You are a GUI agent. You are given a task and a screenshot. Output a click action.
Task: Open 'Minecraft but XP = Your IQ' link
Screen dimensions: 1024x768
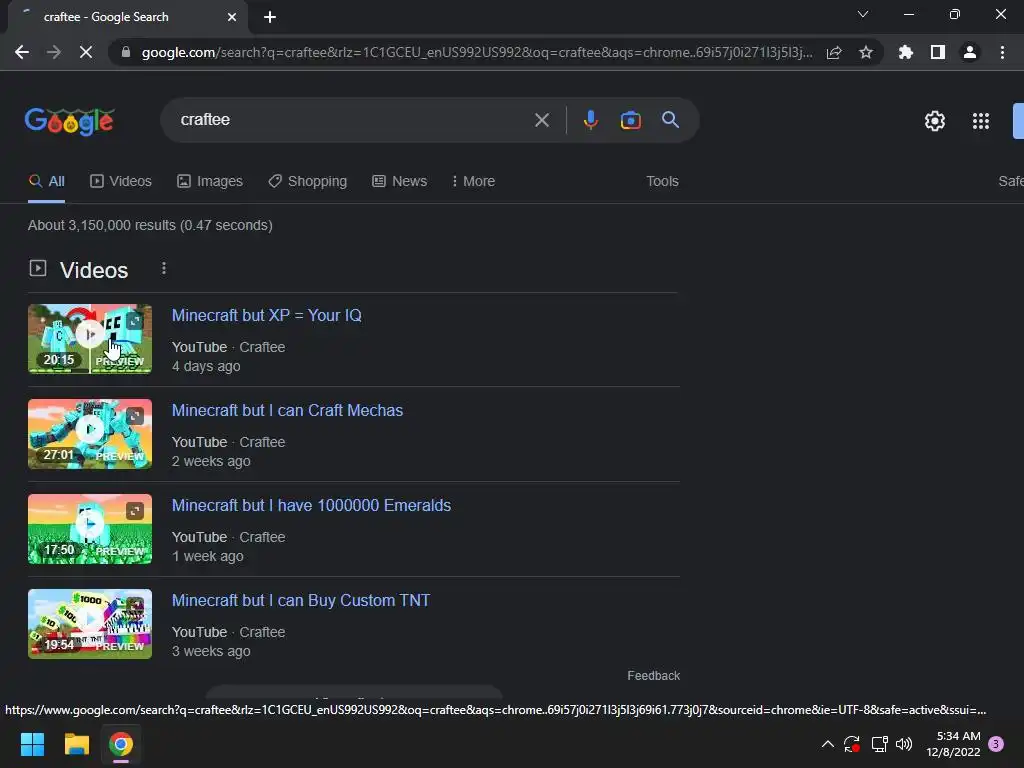[266, 315]
